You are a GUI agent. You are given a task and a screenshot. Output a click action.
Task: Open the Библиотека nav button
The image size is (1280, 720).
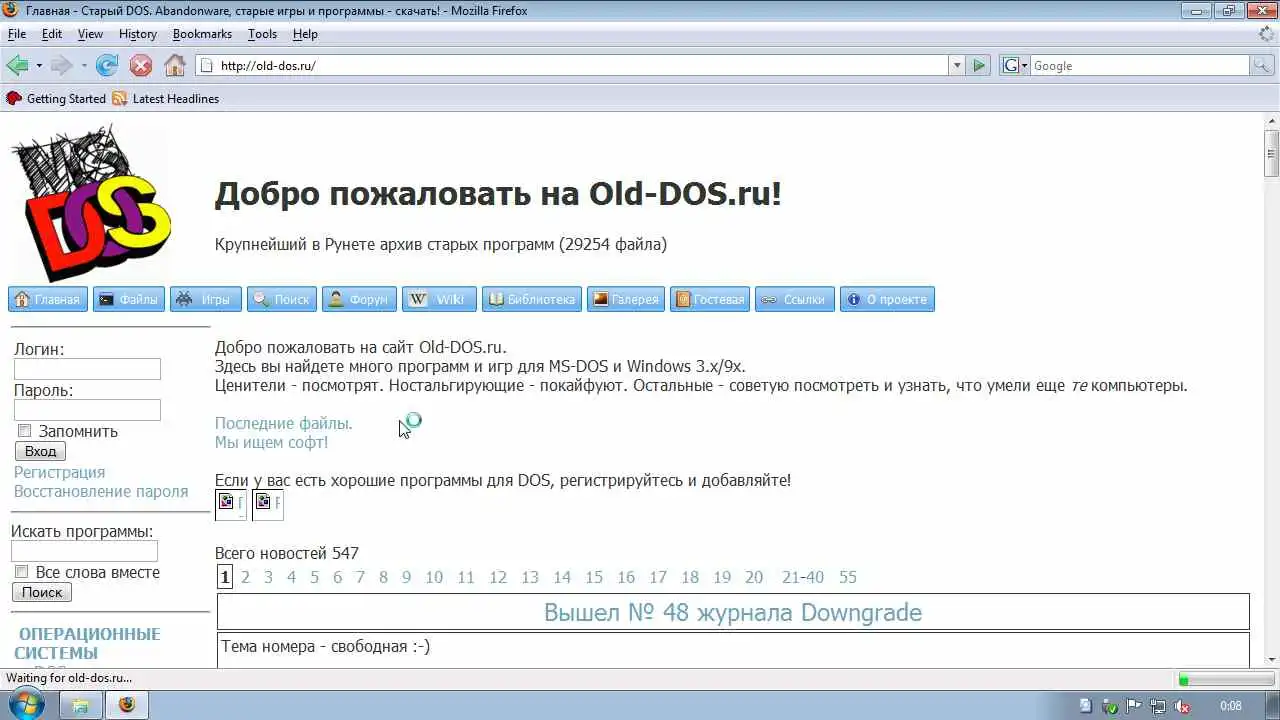(532, 299)
